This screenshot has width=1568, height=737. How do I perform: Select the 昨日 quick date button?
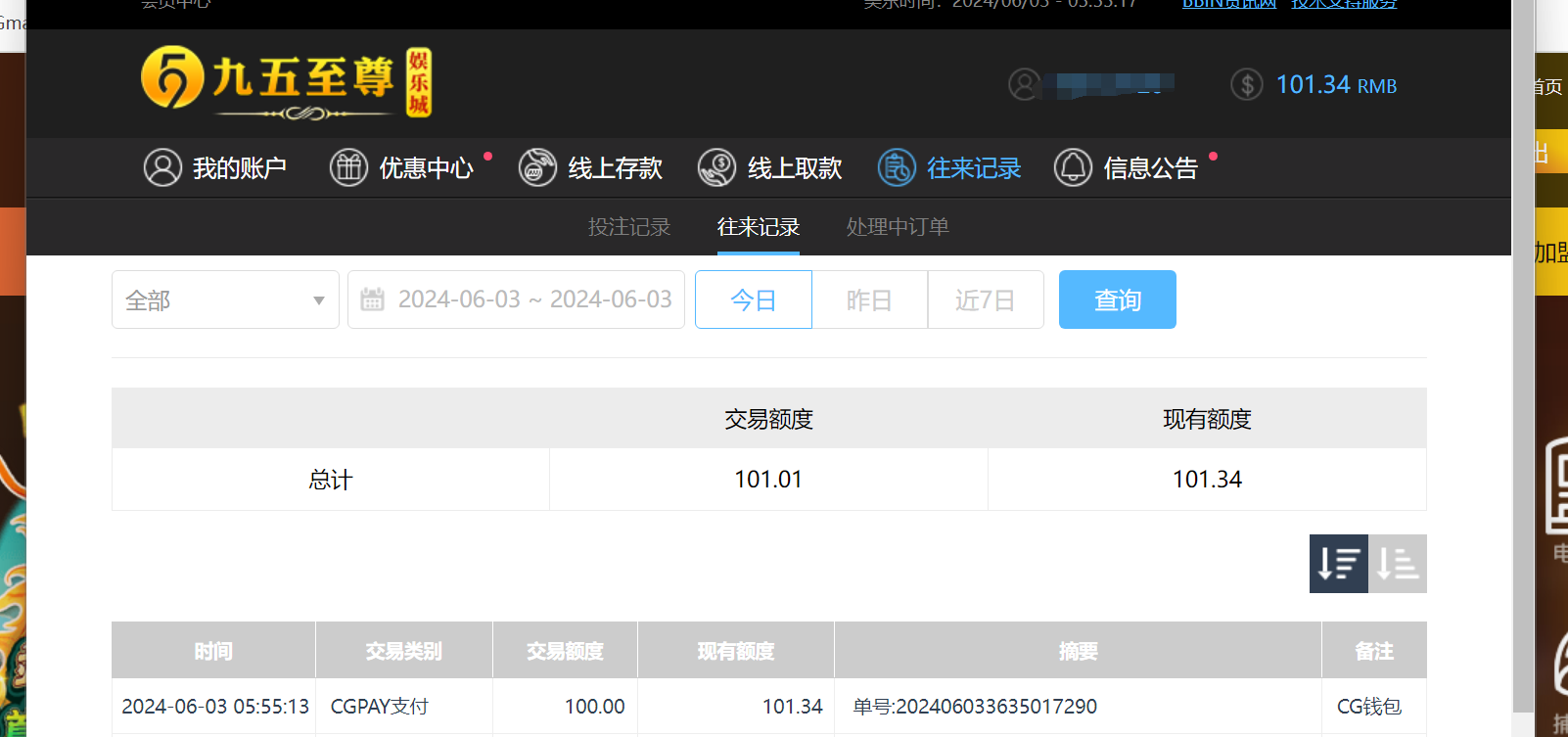tap(870, 299)
